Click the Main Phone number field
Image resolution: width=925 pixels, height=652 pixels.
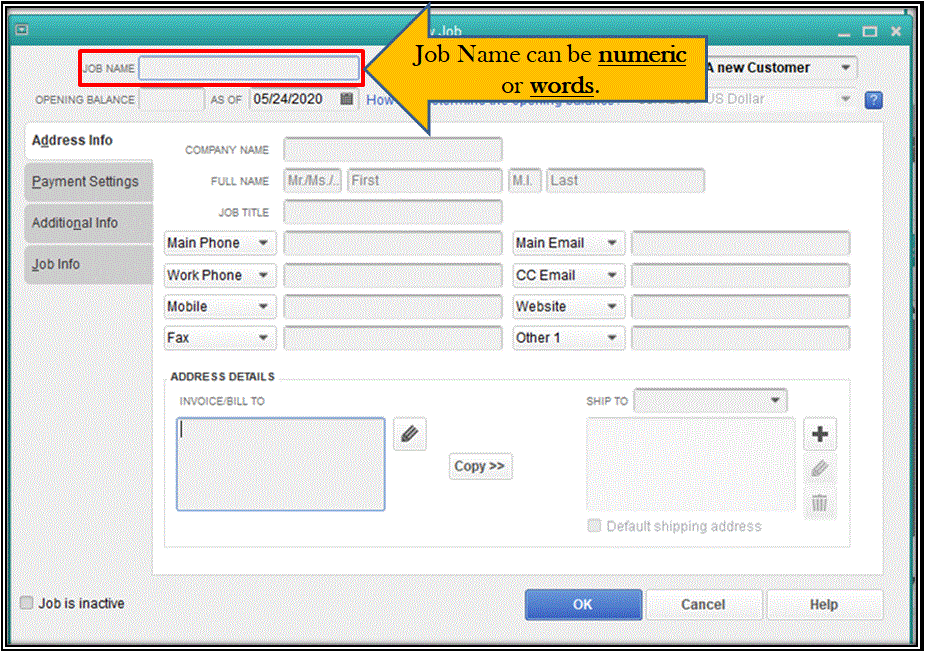[x=393, y=243]
